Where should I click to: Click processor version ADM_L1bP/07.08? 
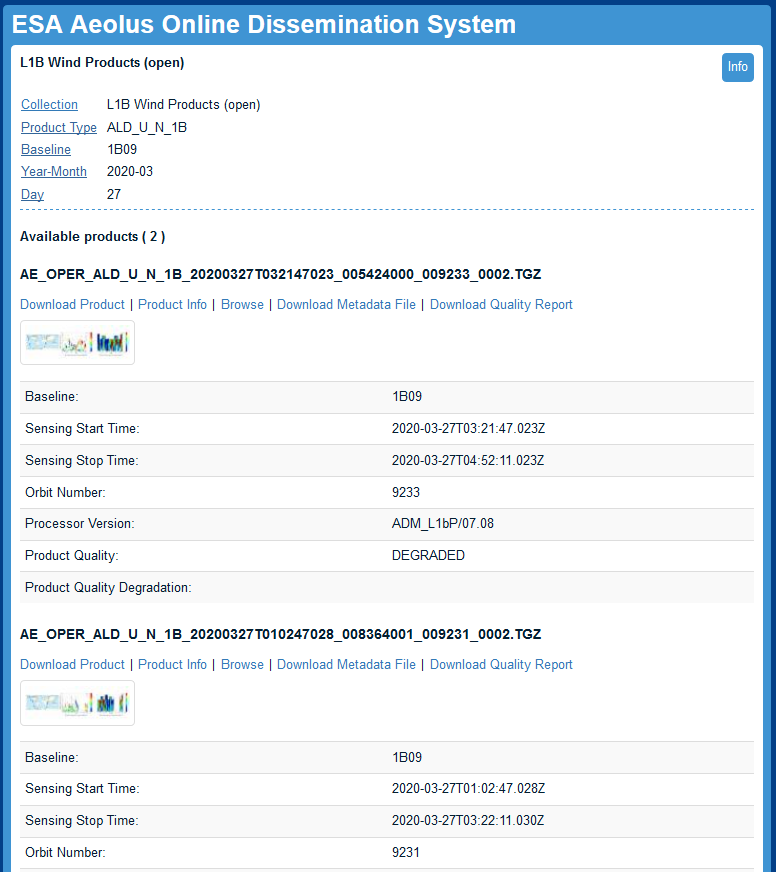coord(443,523)
